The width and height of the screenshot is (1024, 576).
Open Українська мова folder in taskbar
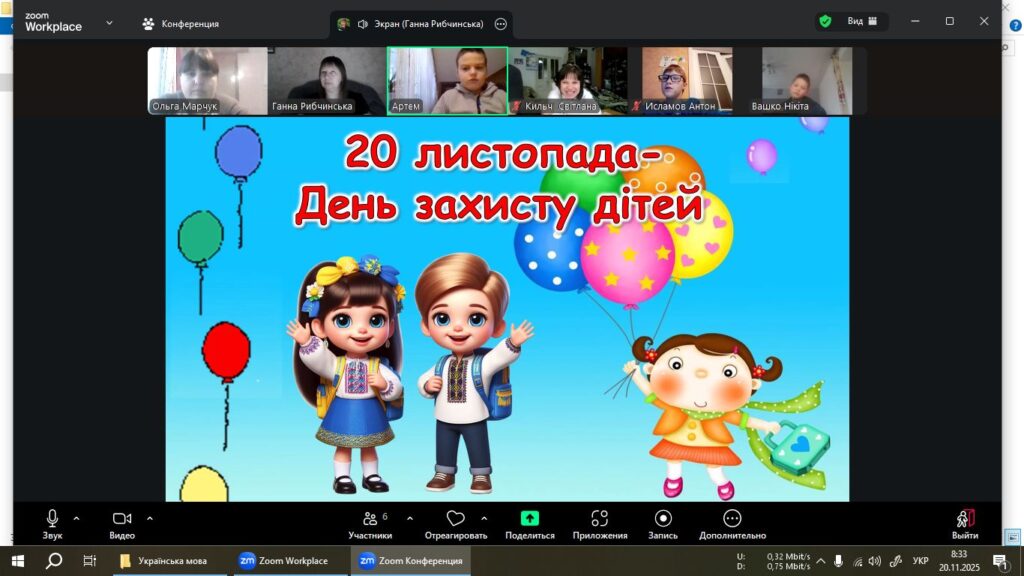[x=164, y=561]
